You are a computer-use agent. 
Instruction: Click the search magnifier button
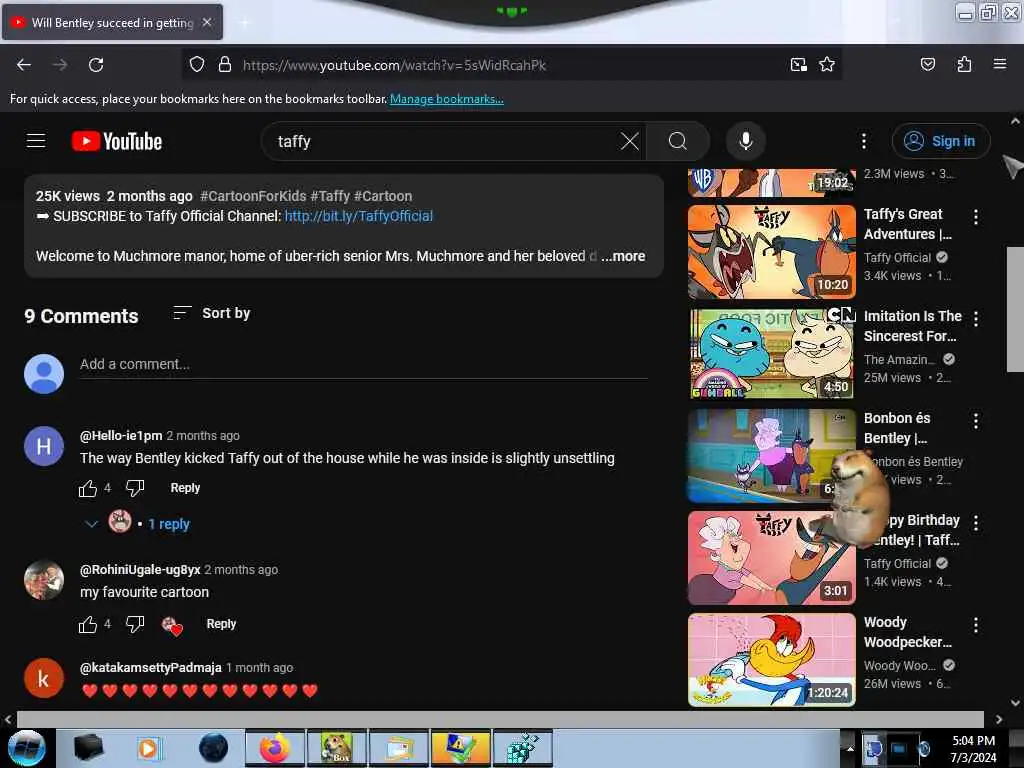pyautogui.click(x=678, y=141)
